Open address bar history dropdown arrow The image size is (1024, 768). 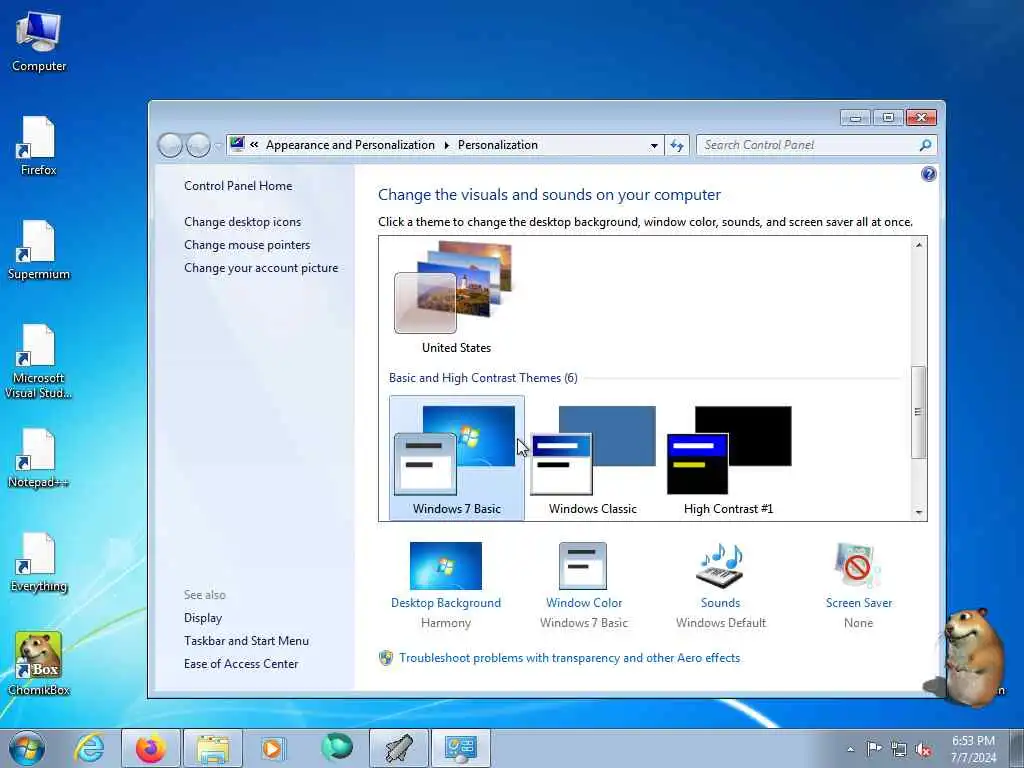[x=654, y=146]
